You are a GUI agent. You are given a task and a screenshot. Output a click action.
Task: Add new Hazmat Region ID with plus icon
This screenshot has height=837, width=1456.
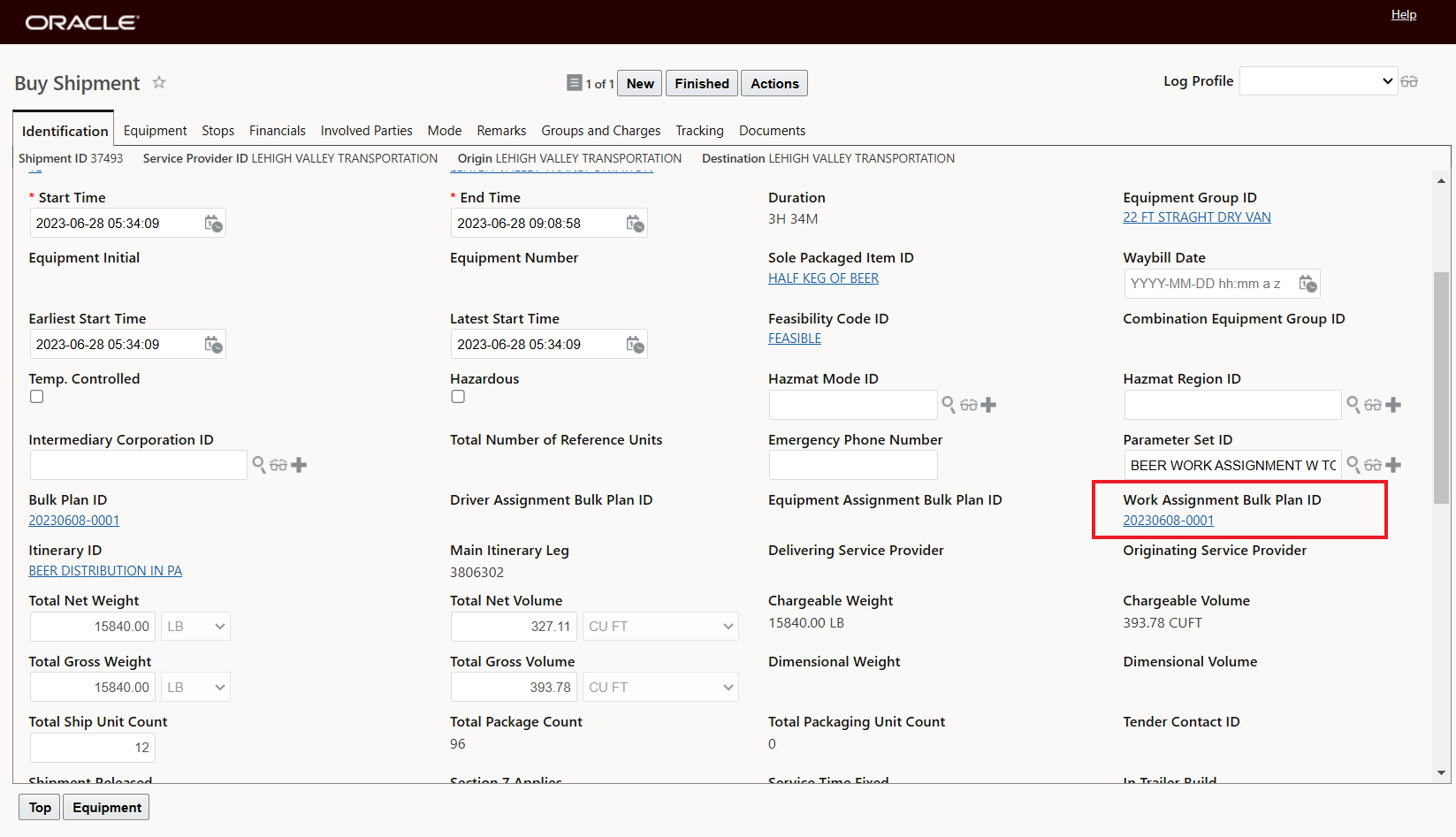pyautogui.click(x=1393, y=405)
